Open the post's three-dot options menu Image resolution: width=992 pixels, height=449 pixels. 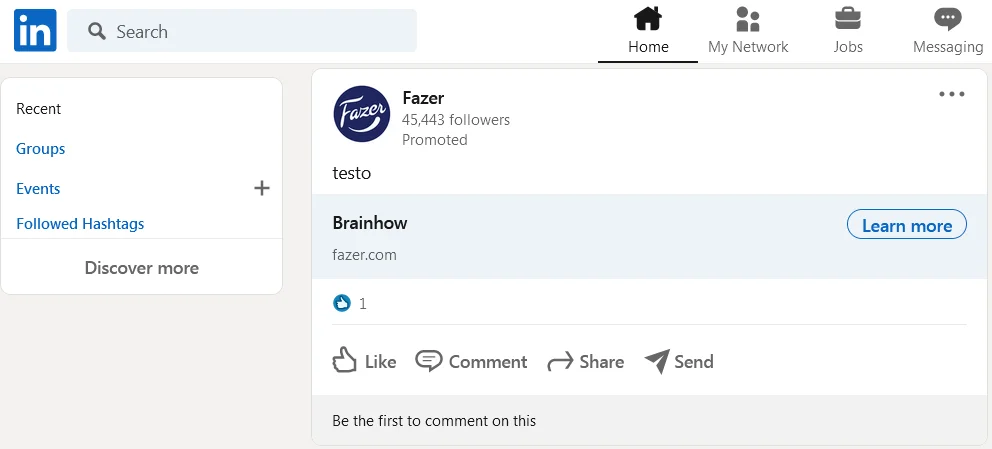click(x=951, y=95)
